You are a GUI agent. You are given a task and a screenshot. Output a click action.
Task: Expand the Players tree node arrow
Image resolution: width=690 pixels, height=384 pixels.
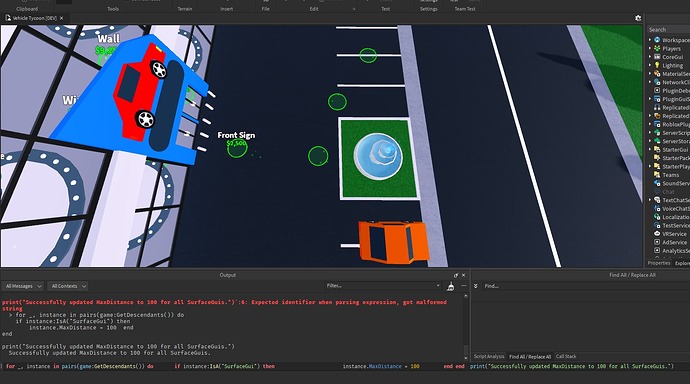tap(650, 48)
